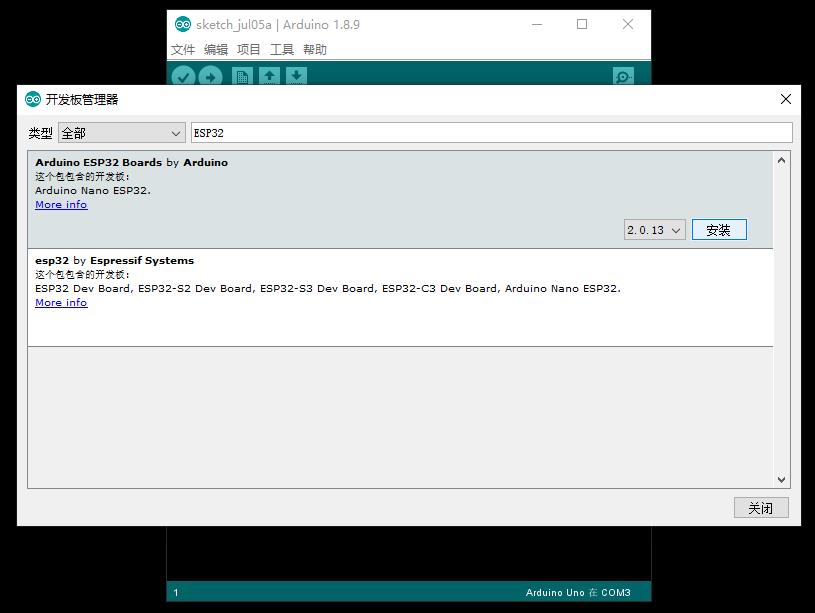The height and width of the screenshot is (613, 815).
Task: Open the Serial Monitor magnifier icon
Action: point(623,77)
